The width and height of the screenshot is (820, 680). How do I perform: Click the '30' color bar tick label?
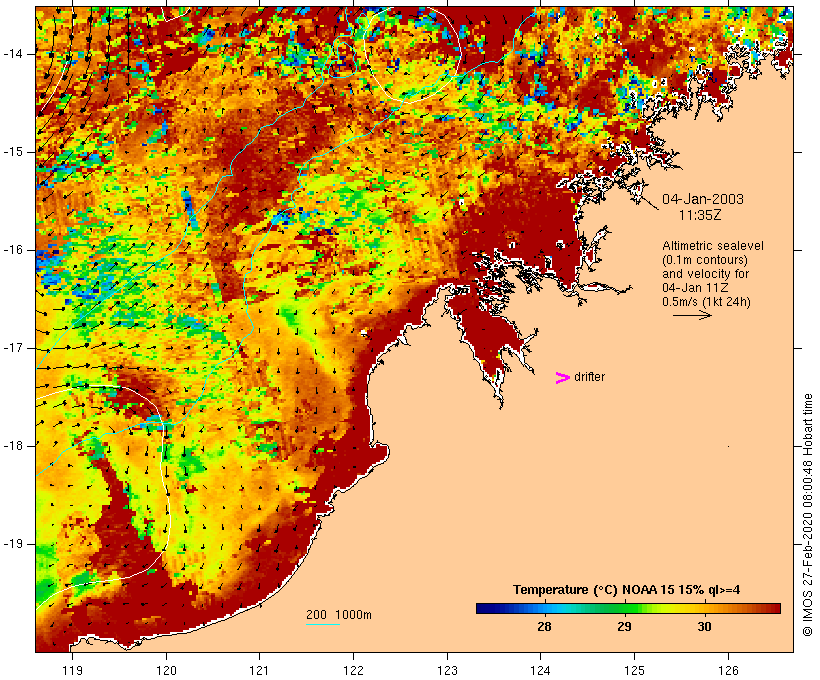coord(704,627)
